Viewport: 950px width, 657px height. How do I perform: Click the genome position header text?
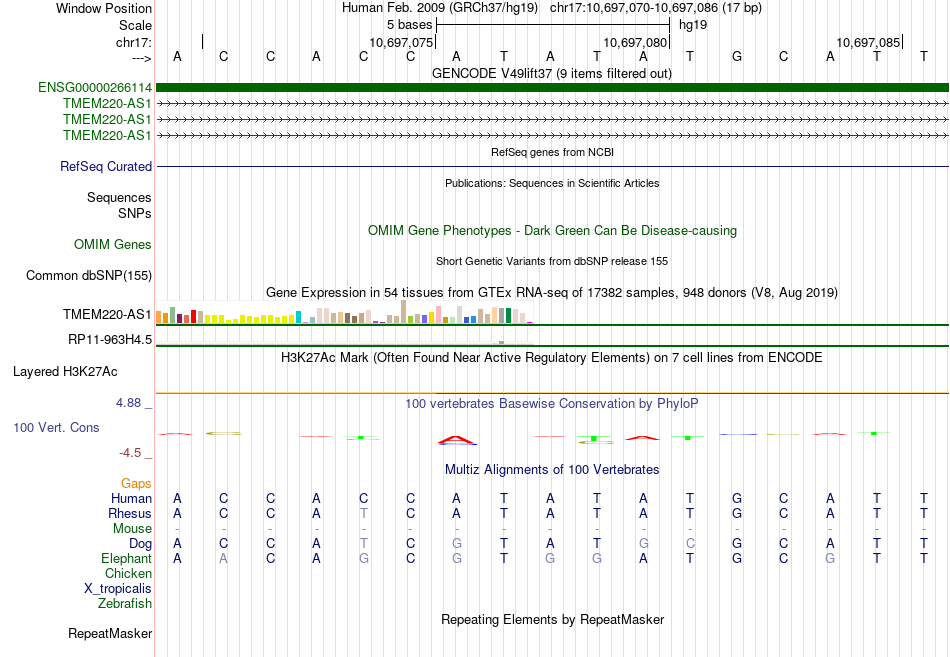pos(551,8)
